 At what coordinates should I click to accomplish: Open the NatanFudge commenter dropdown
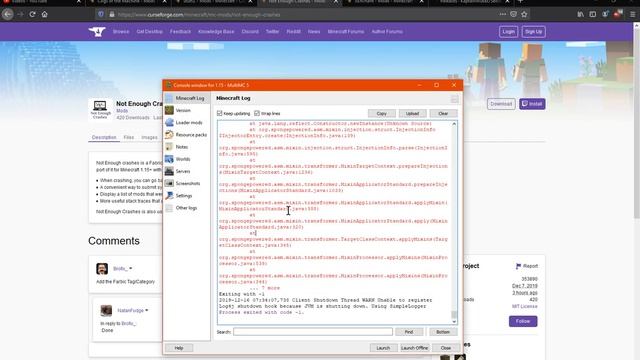pos(147,310)
